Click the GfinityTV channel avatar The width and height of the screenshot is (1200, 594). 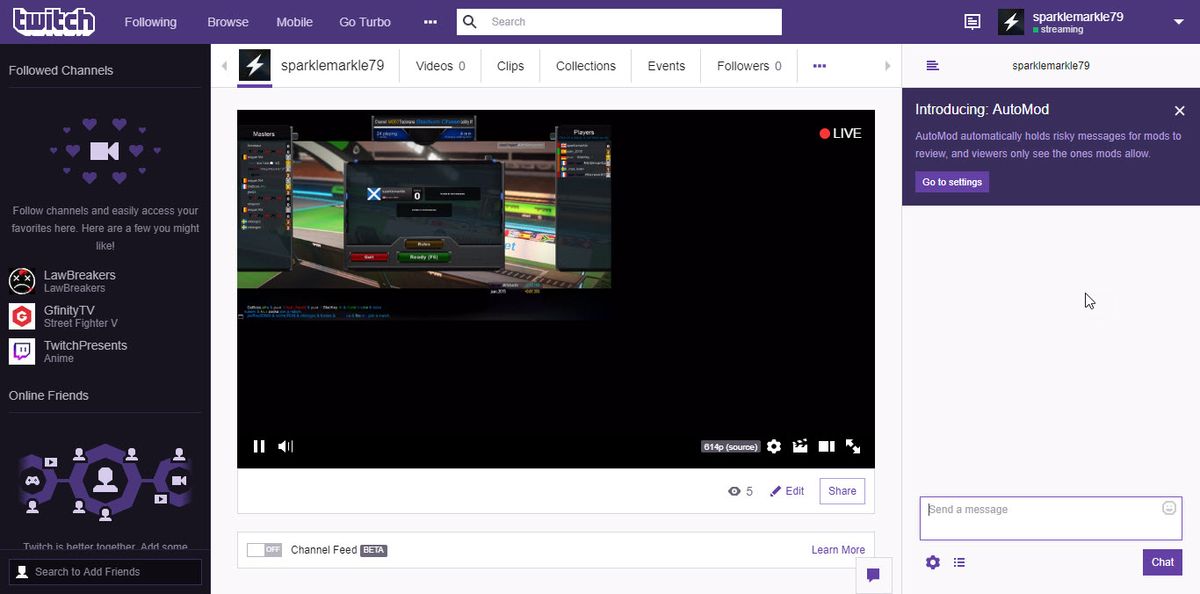[x=22, y=316]
